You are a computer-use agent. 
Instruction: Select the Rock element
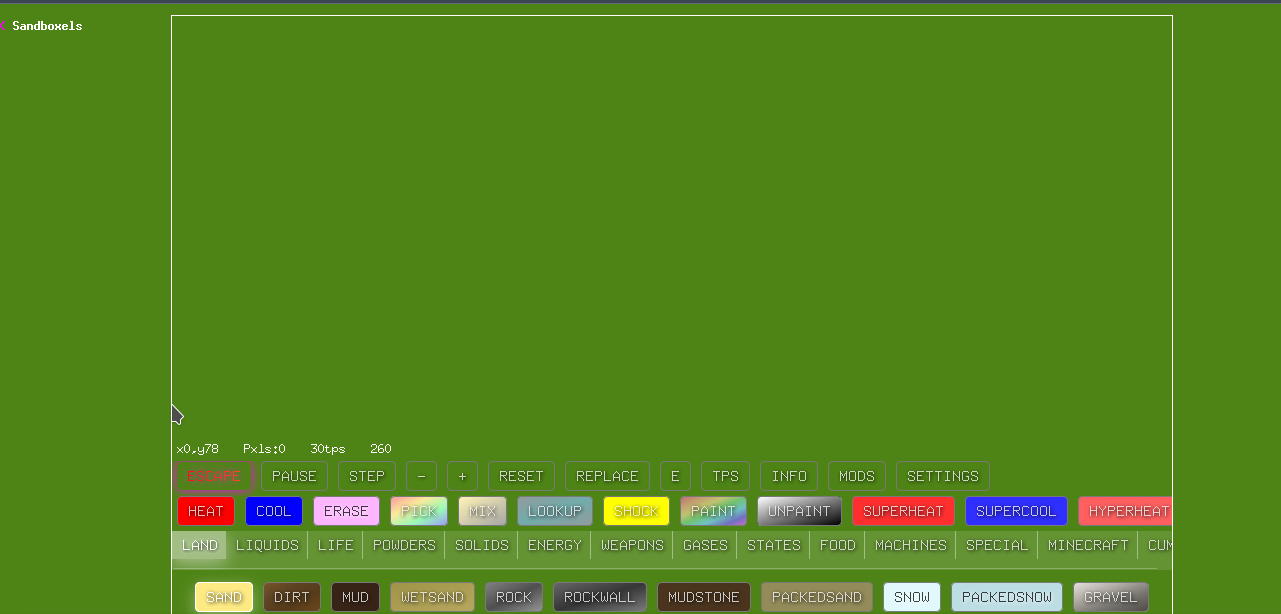click(x=514, y=597)
